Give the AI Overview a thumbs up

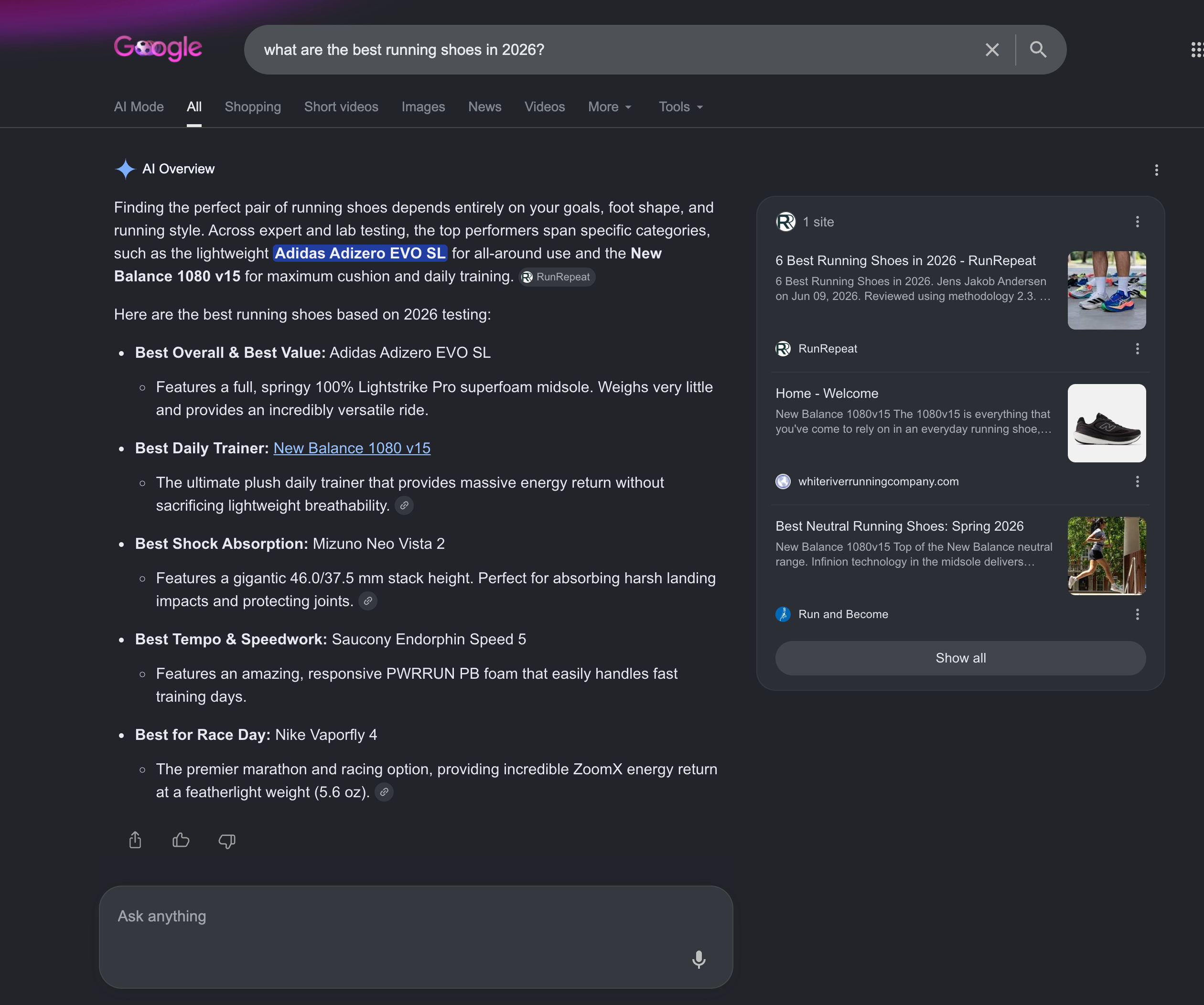[x=181, y=841]
